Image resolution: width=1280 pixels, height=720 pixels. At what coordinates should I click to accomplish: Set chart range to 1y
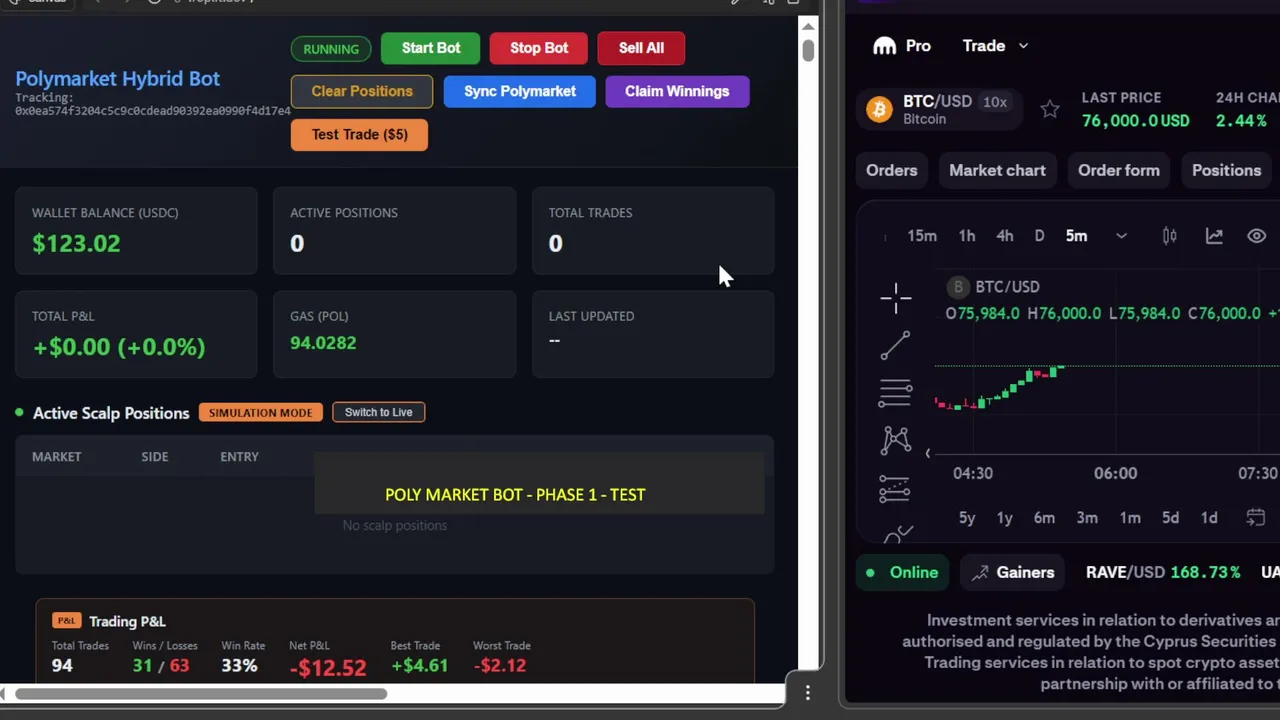[1005, 518]
